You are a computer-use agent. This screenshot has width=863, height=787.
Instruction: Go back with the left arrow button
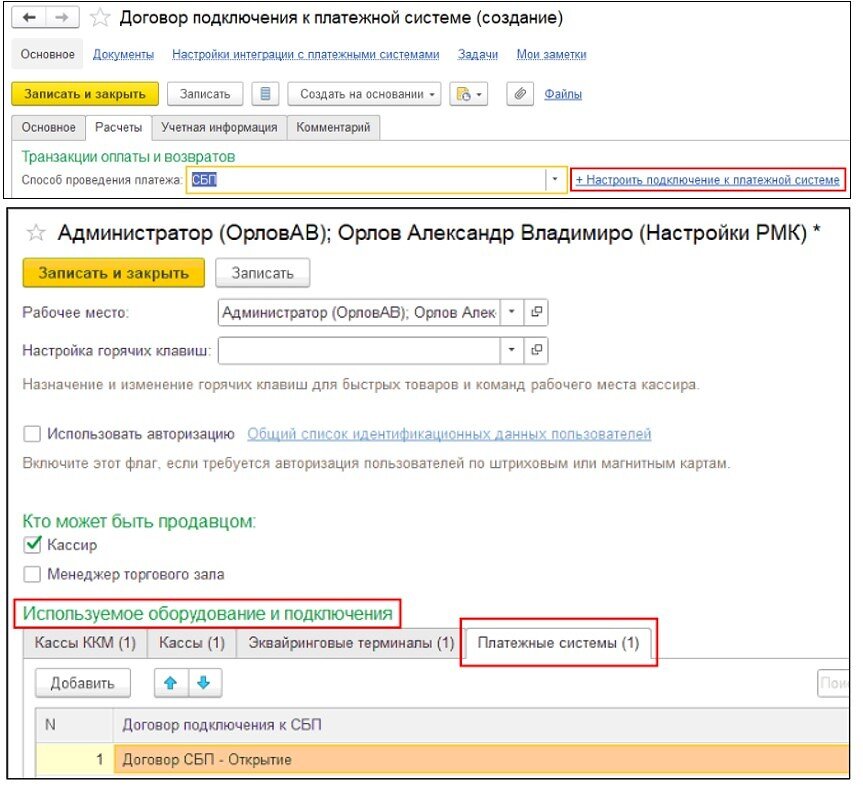pos(29,18)
